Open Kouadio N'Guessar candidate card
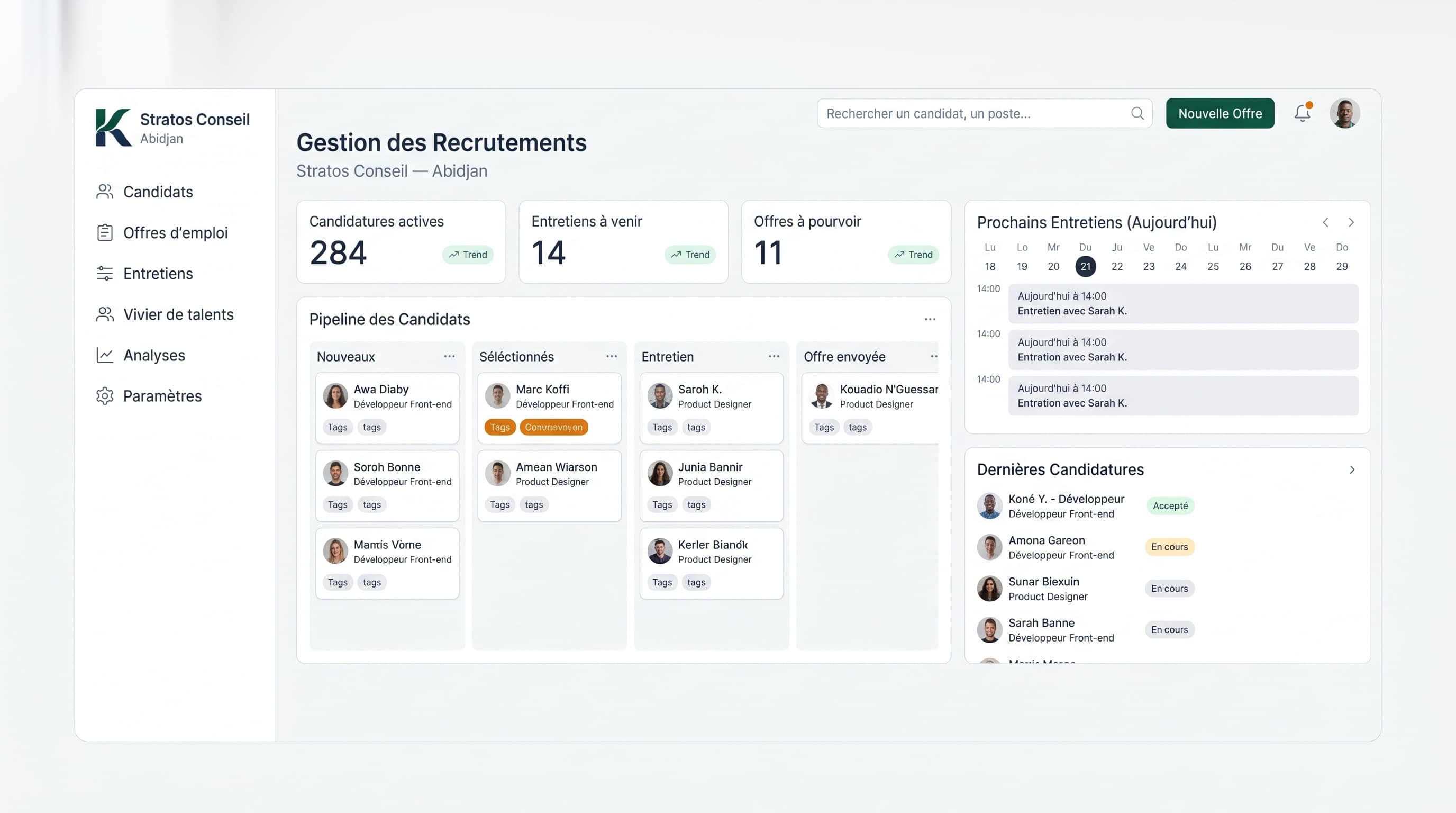Screen dimensions: 1456x813 tap(870, 408)
